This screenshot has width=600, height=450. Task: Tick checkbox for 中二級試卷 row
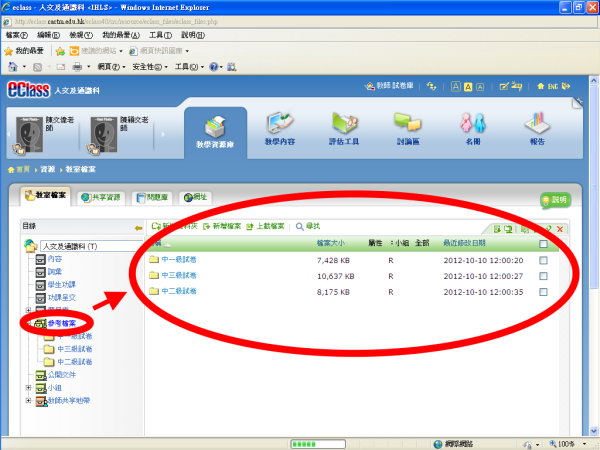click(543, 292)
